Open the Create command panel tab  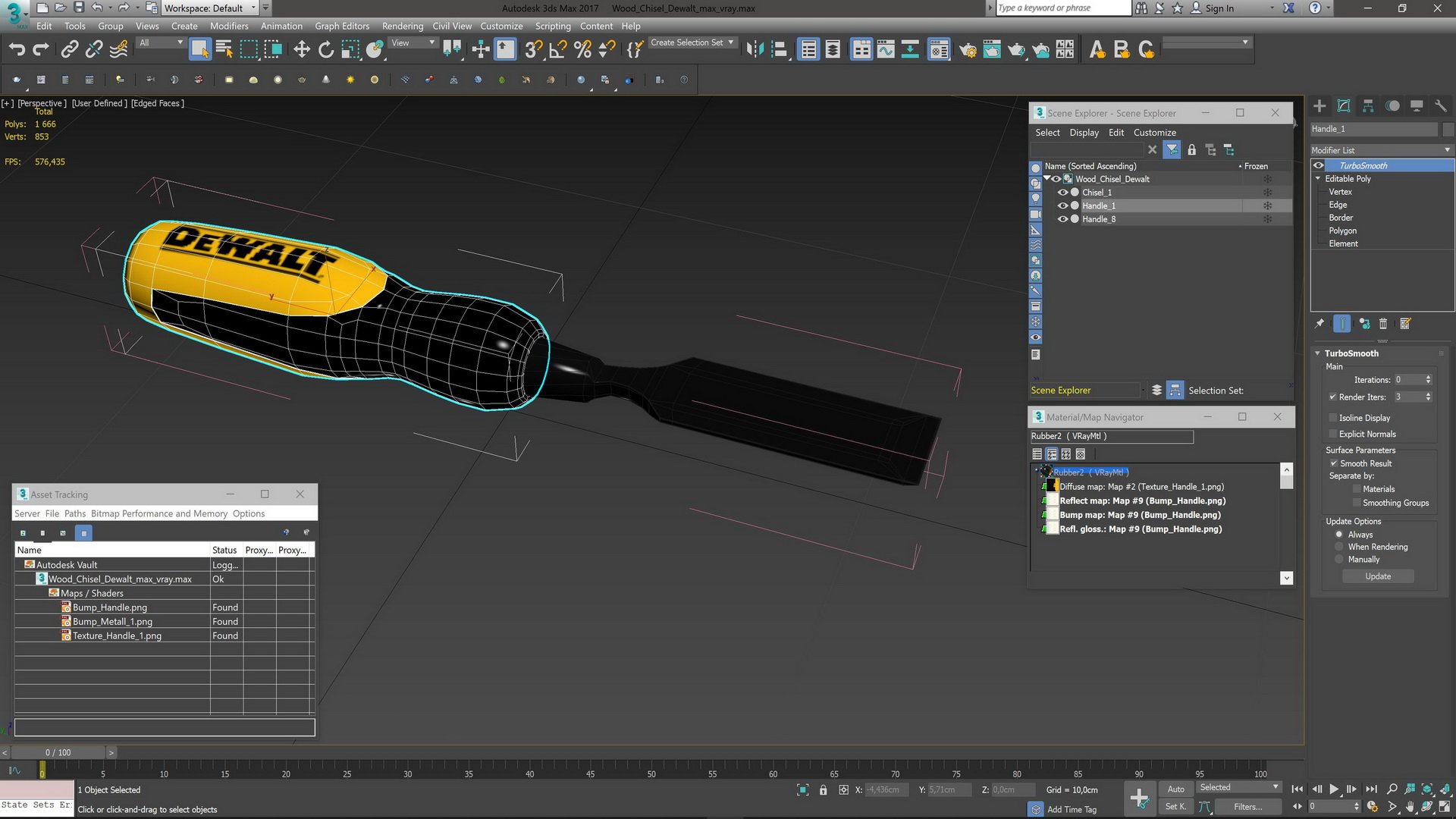(1319, 106)
